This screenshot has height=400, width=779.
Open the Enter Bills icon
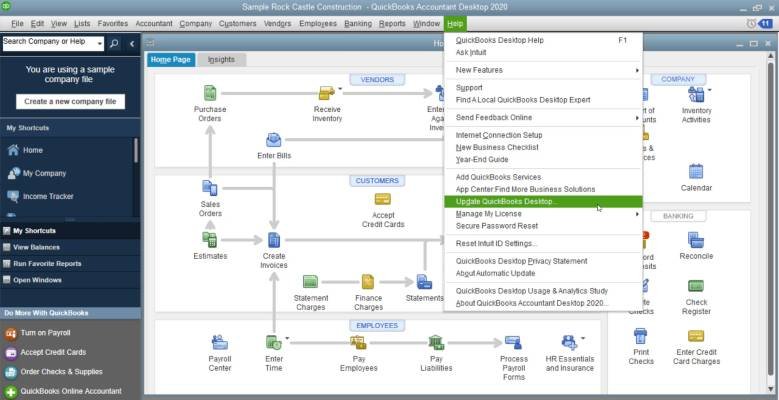pyautogui.click(x=274, y=140)
